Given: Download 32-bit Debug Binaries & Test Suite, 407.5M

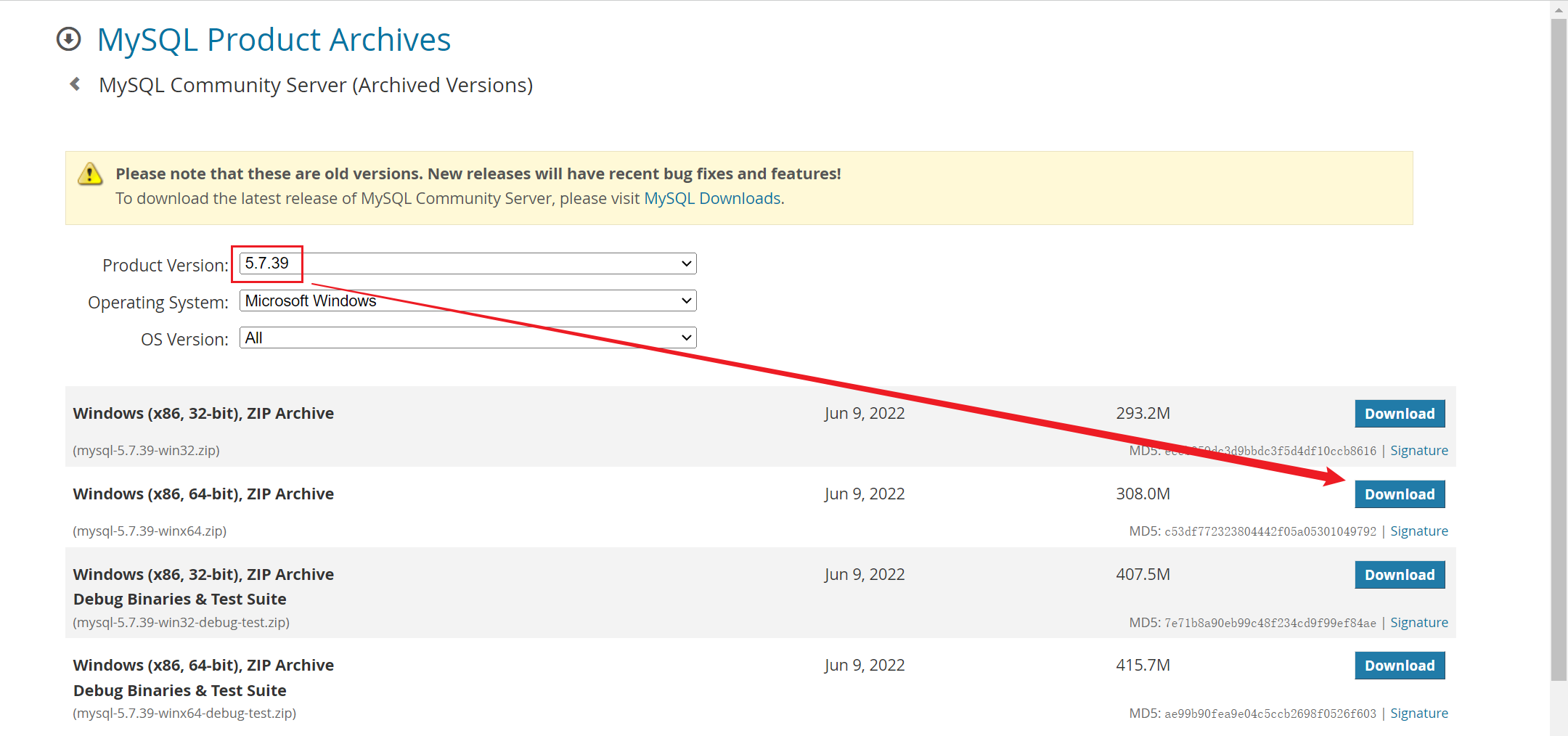Looking at the screenshot, I should click(x=1400, y=575).
